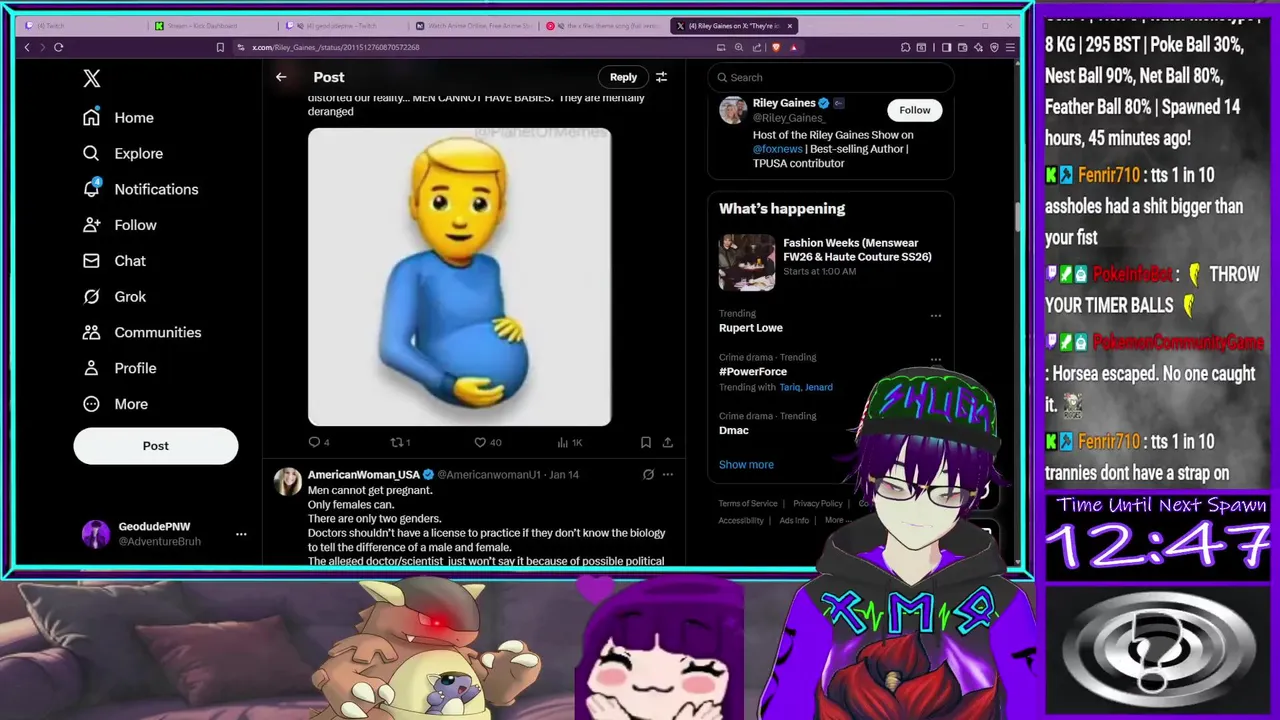The height and width of the screenshot is (720, 1280).
Task: Open Dmac trending topic
Action: pos(734,430)
